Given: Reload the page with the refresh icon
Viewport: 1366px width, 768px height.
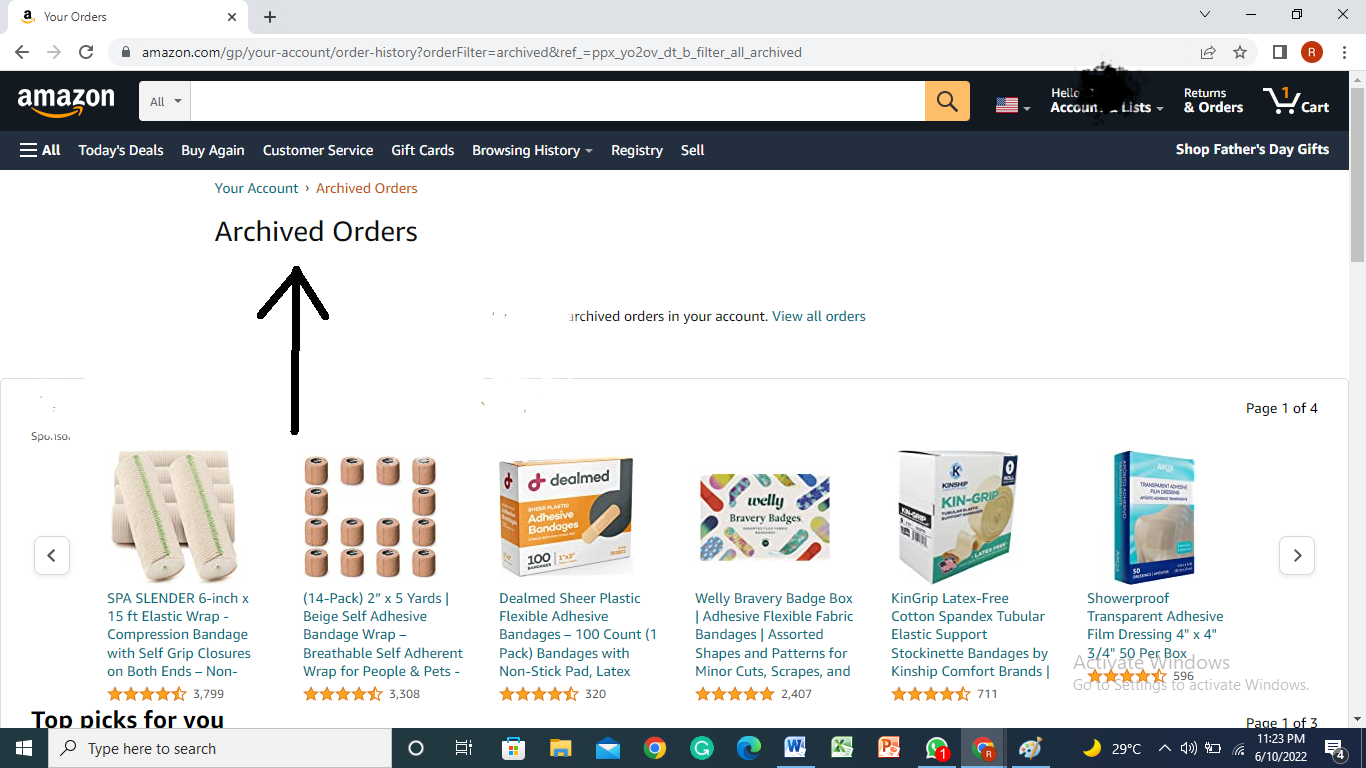Looking at the screenshot, I should pos(86,52).
